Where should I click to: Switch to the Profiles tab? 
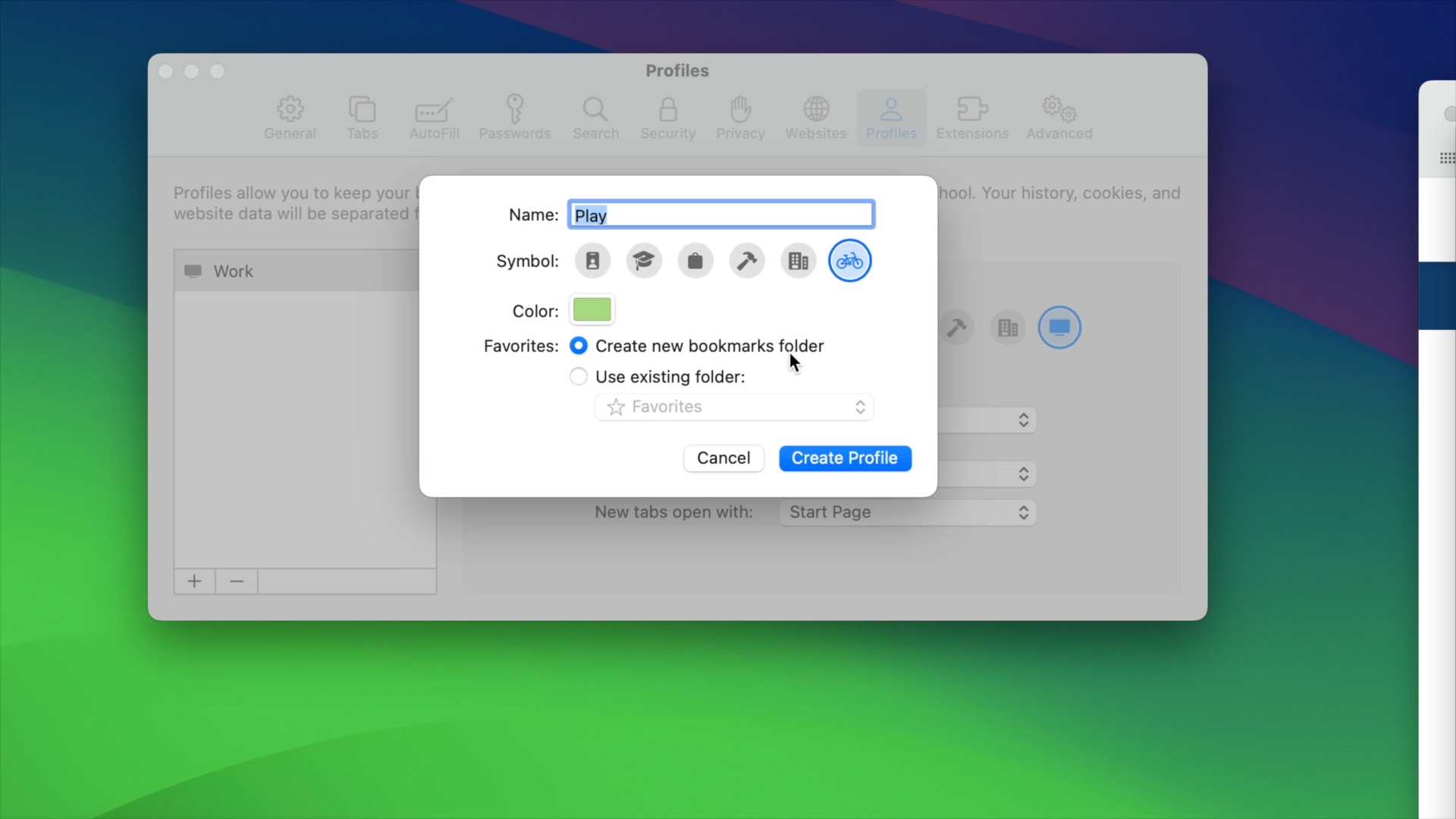[x=890, y=118]
